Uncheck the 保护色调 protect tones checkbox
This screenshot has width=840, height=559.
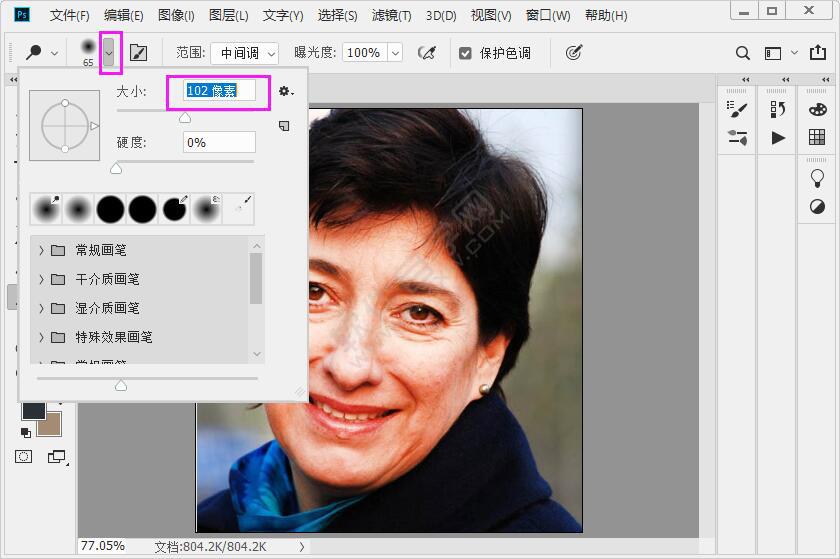pyautogui.click(x=465, y=53)
